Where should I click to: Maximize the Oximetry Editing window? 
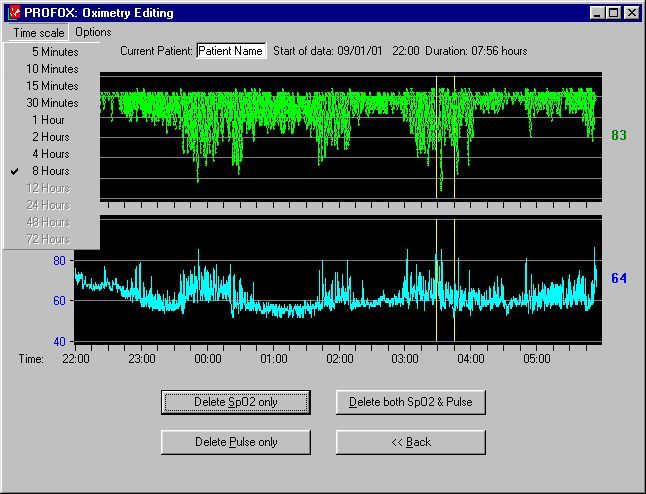tap(613, 13)
